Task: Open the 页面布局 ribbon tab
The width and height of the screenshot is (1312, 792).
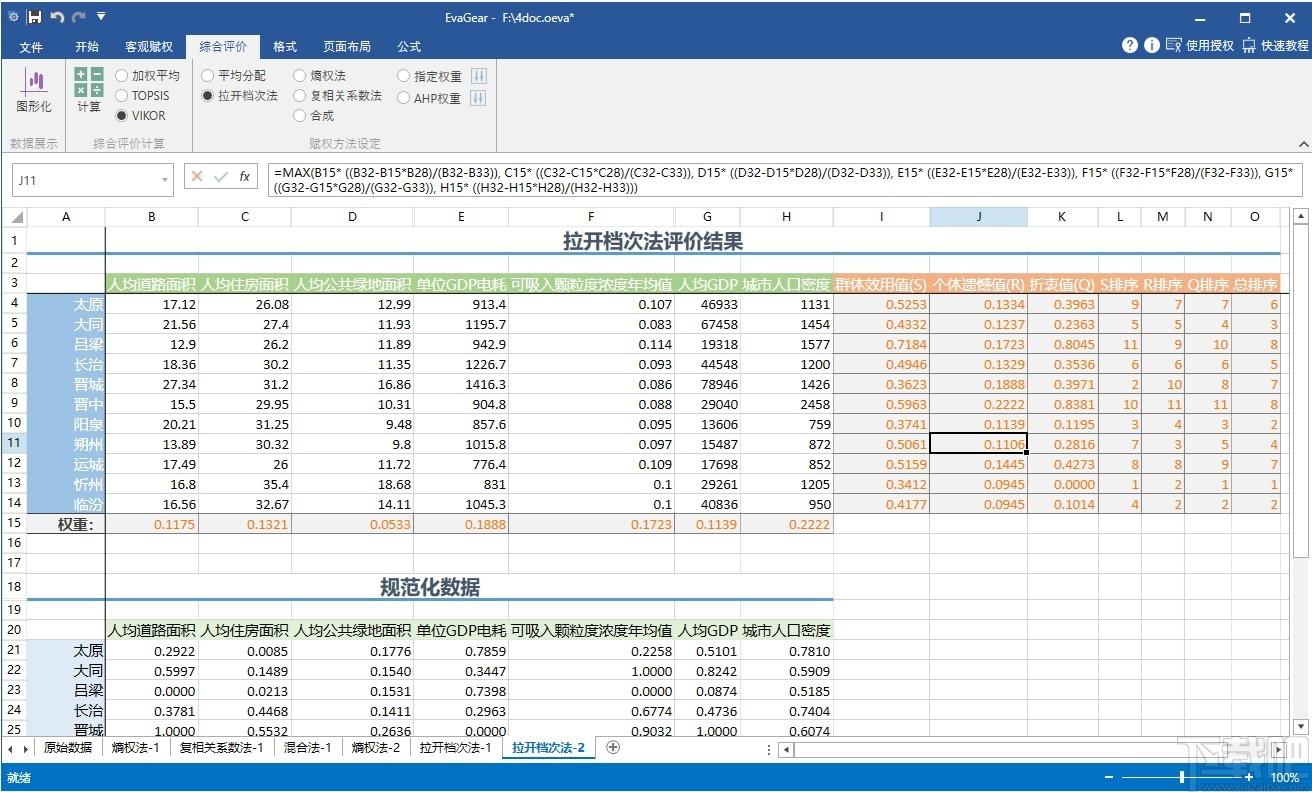Action: [x=347, y=47]
